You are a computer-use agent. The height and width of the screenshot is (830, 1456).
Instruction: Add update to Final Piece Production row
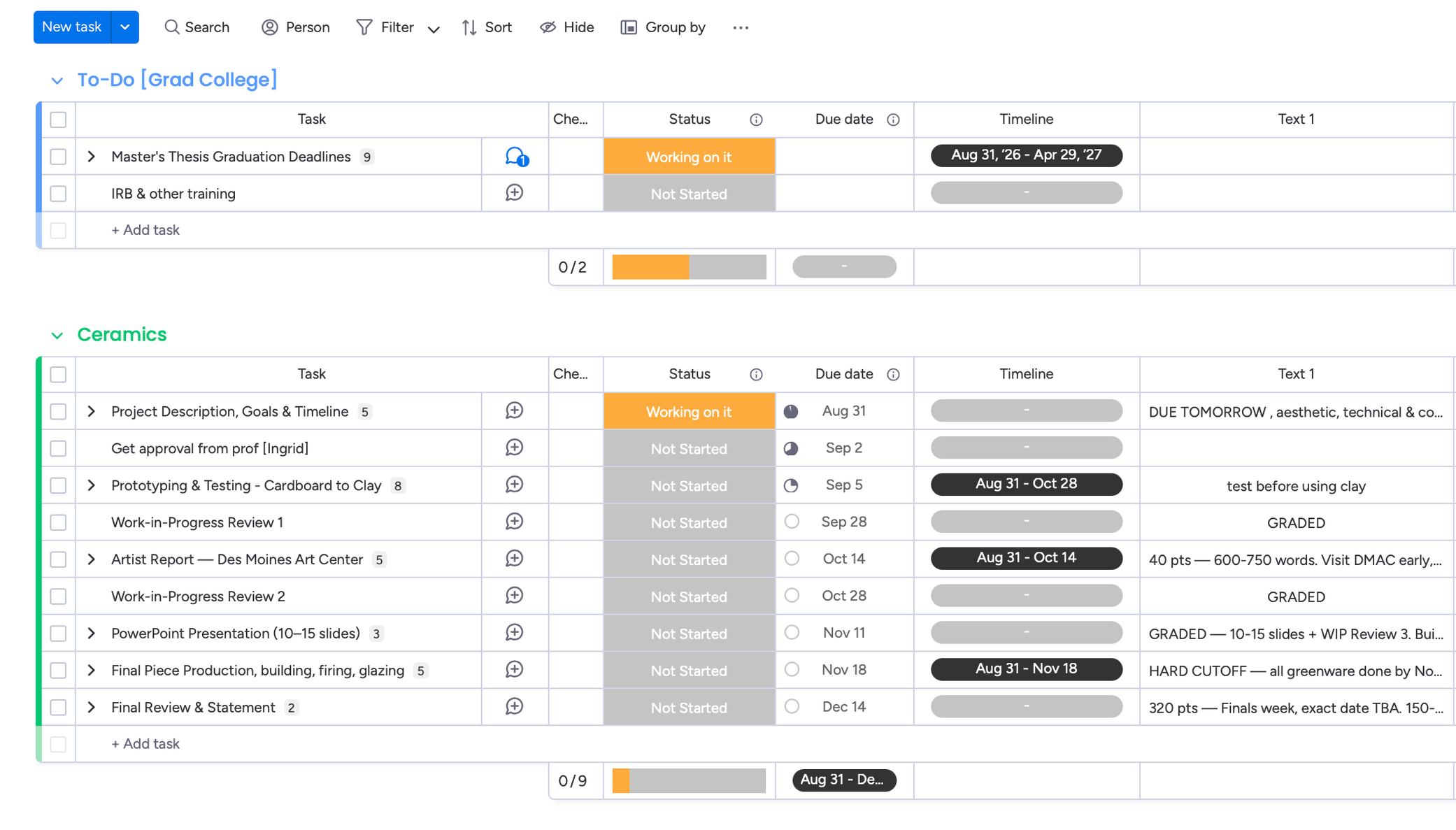pyautogui.click(x=515, y=671)
